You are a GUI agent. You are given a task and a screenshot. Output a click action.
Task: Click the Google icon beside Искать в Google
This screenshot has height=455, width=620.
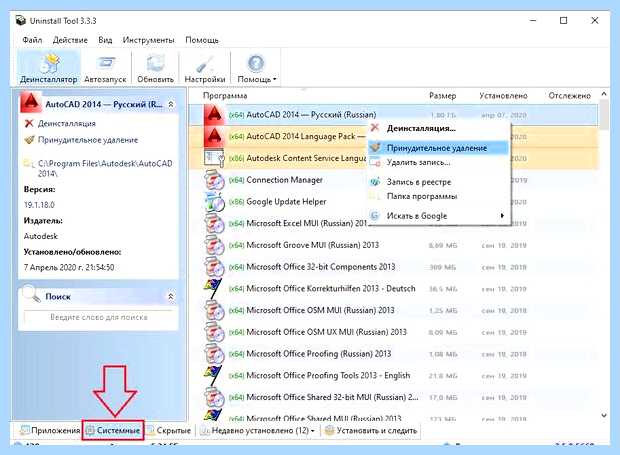click(x=375, y=215)
